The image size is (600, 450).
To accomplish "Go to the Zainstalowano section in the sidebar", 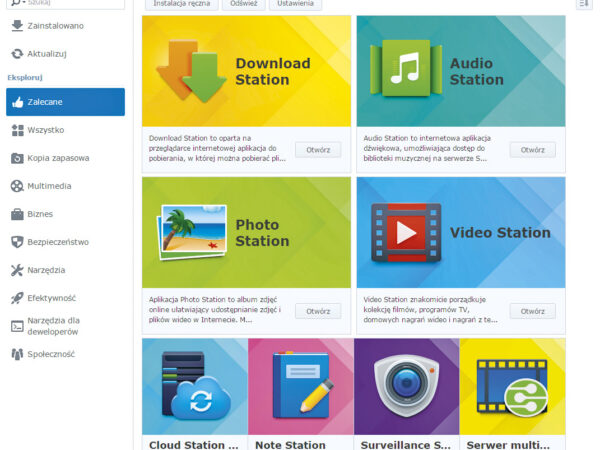I will (55, 25).
